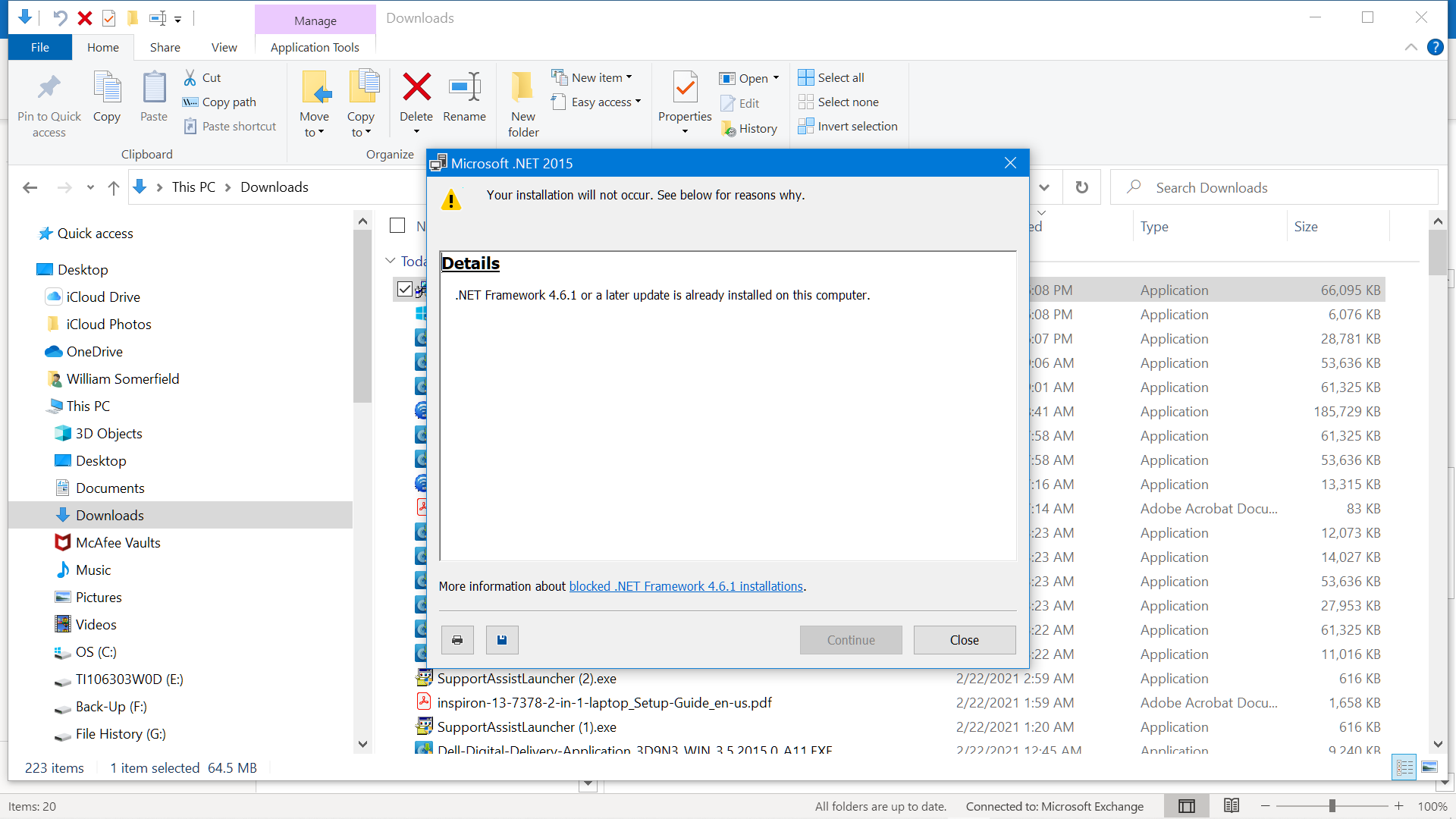The width and height of the screenshot is (1456, 819).
Task: Click the Undo icon in quick access toolbar
Action: 60,17
